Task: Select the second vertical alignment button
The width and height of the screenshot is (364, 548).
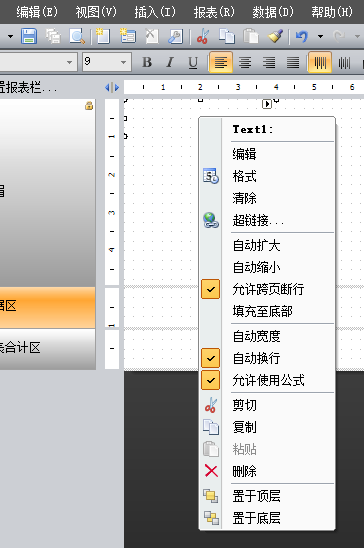Action: click(x=344, y=63)
